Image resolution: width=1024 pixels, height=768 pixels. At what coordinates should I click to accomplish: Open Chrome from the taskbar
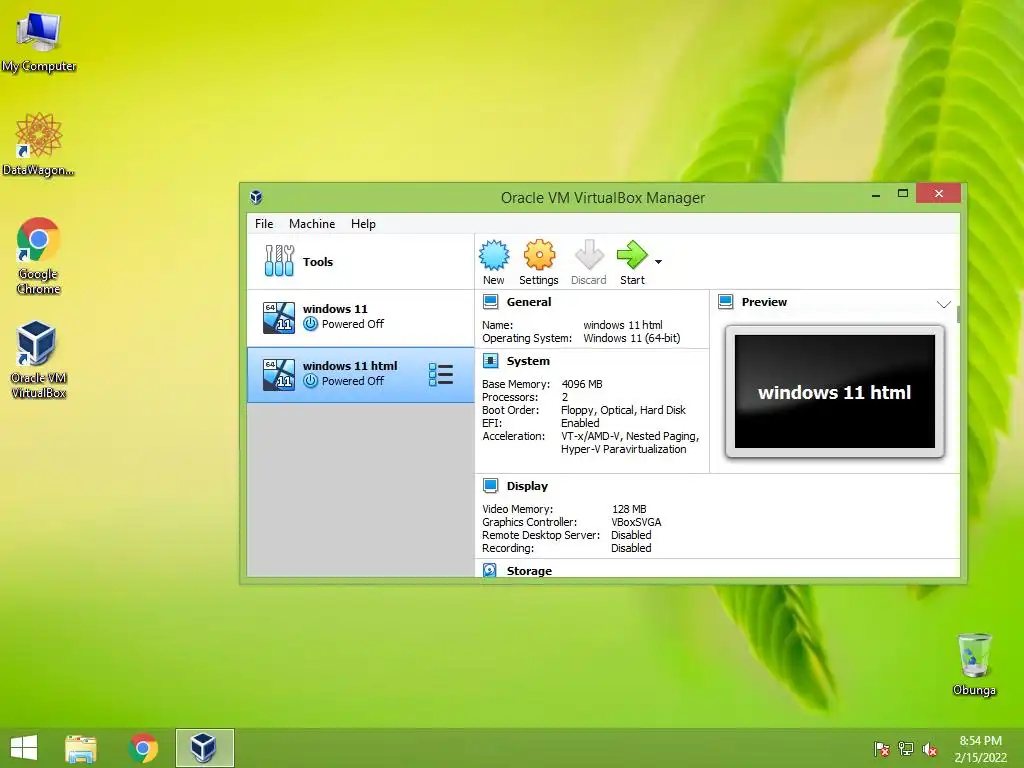click(x=144, y=748)
